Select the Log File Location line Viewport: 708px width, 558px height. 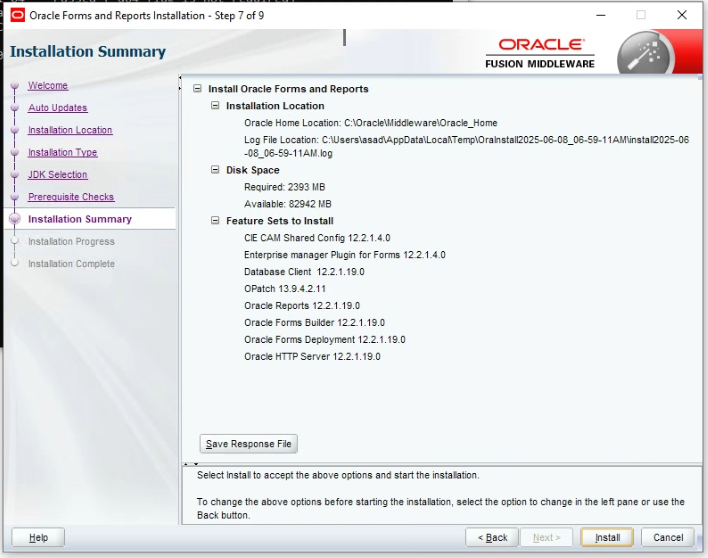[466, 146]
